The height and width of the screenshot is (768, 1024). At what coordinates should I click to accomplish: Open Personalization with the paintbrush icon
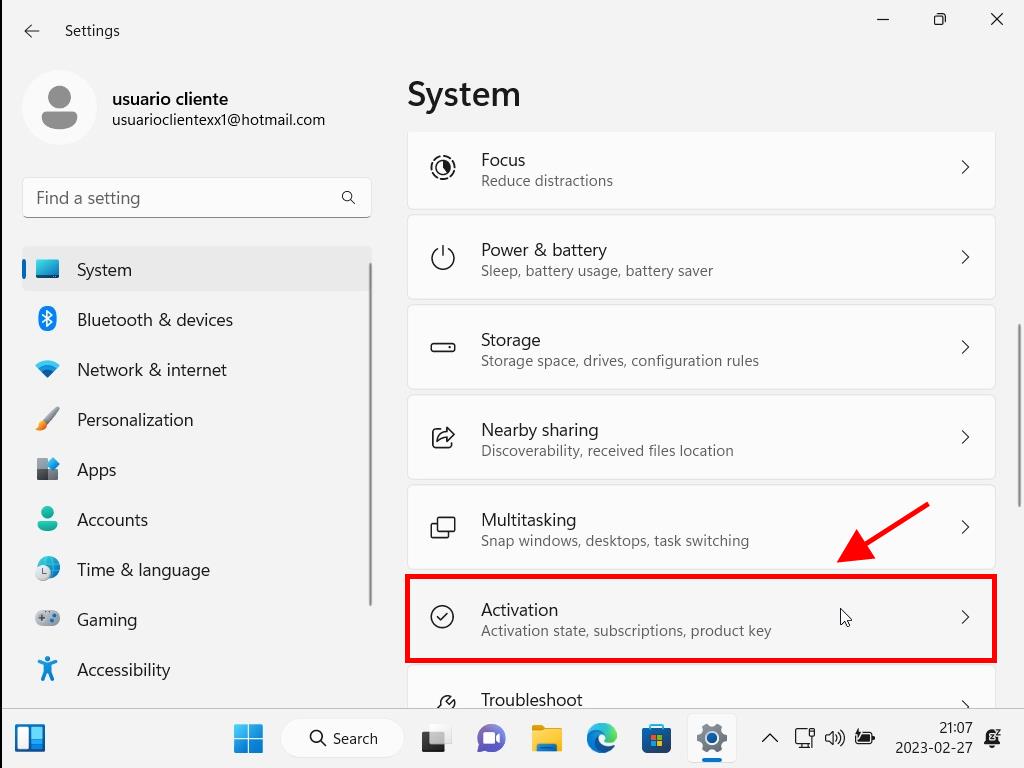(47, 420)
